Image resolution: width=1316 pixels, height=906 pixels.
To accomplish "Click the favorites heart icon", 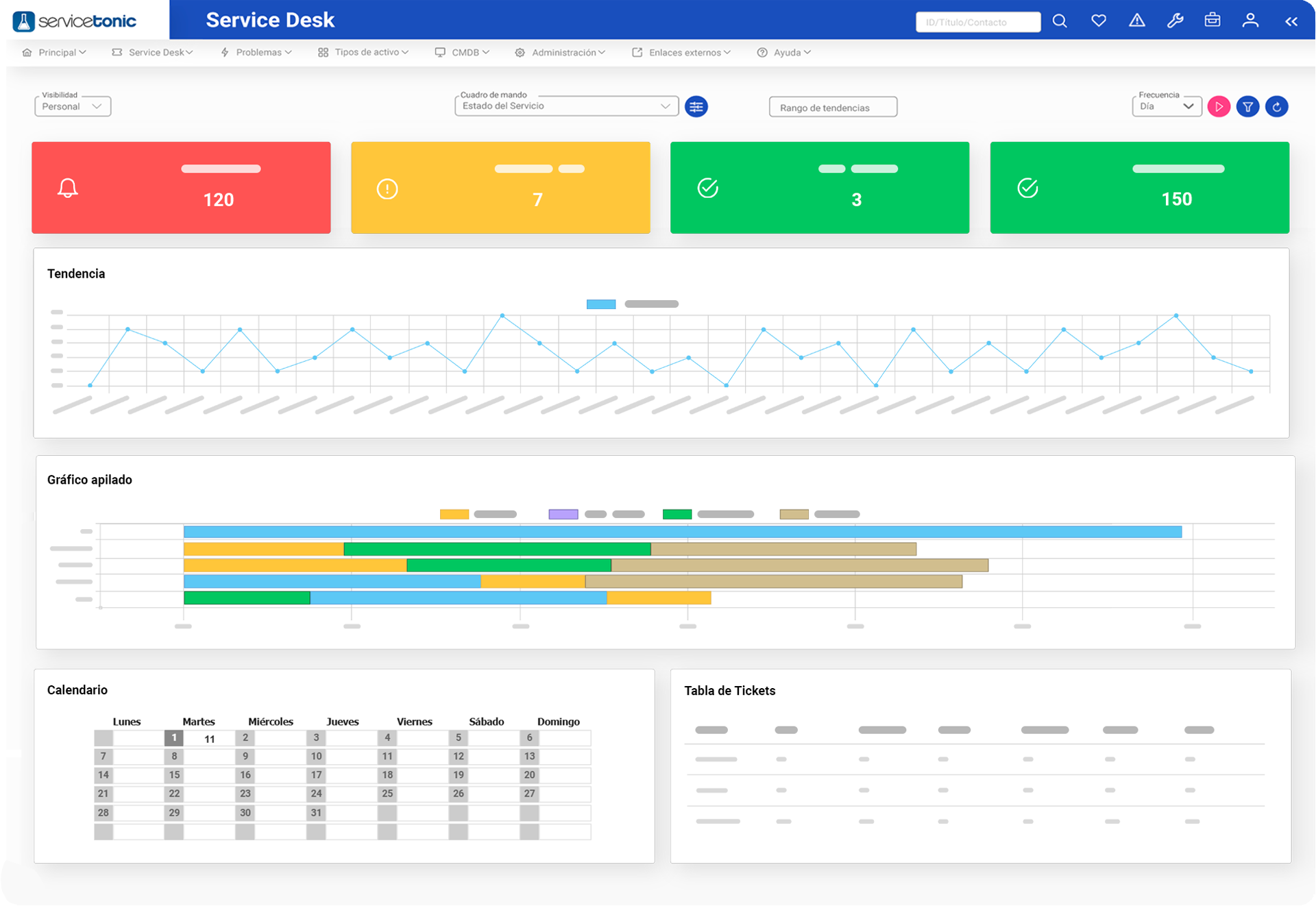I will 1099,21.
